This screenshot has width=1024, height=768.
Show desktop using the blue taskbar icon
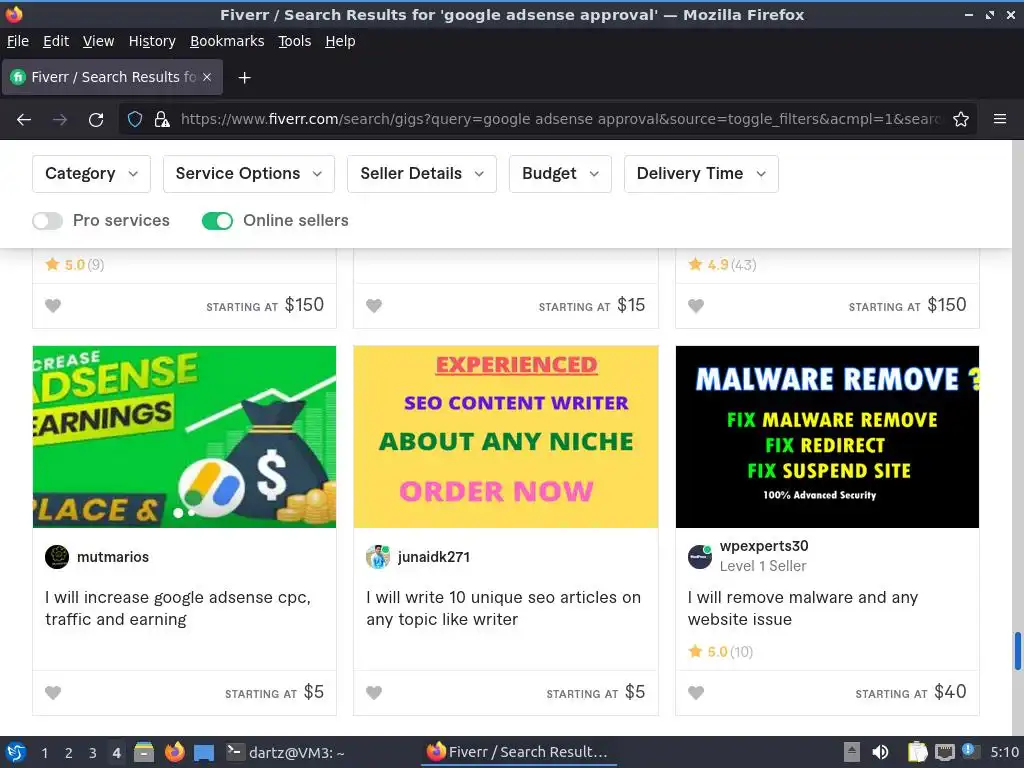(x=204, y=753)
